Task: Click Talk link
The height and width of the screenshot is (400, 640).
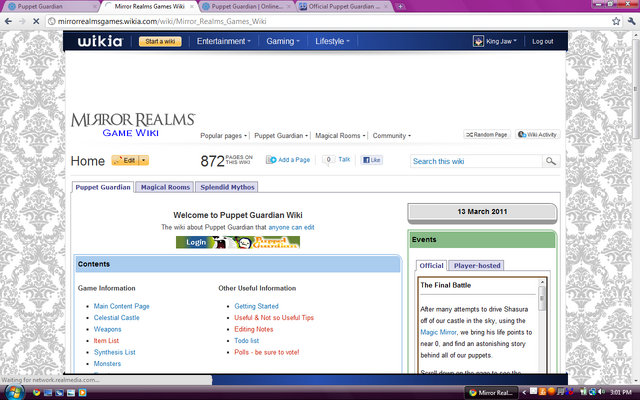Action: click(x=344, y=160)
